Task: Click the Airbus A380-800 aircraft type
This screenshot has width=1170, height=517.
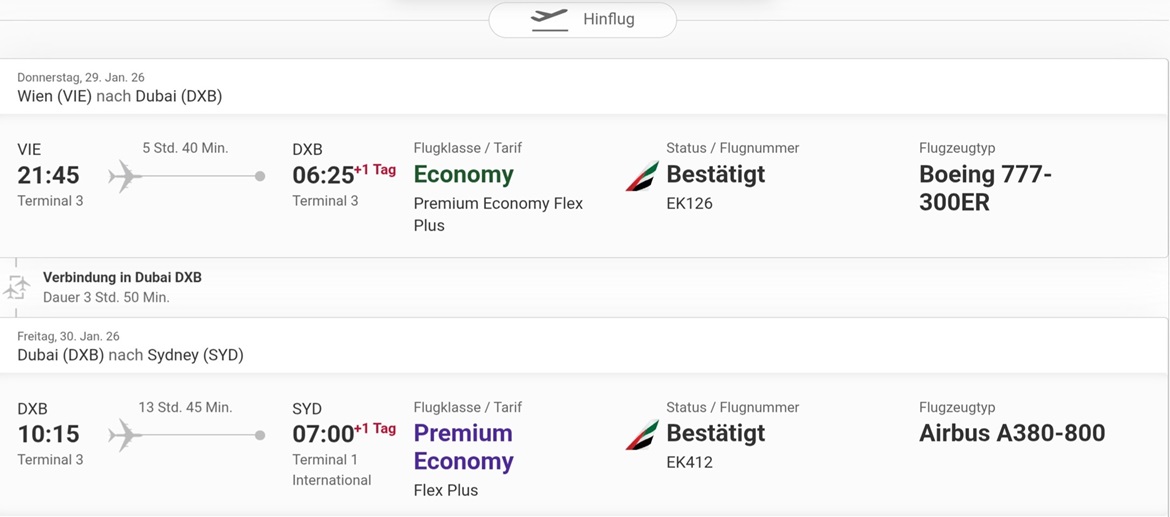Action: 1011,433
